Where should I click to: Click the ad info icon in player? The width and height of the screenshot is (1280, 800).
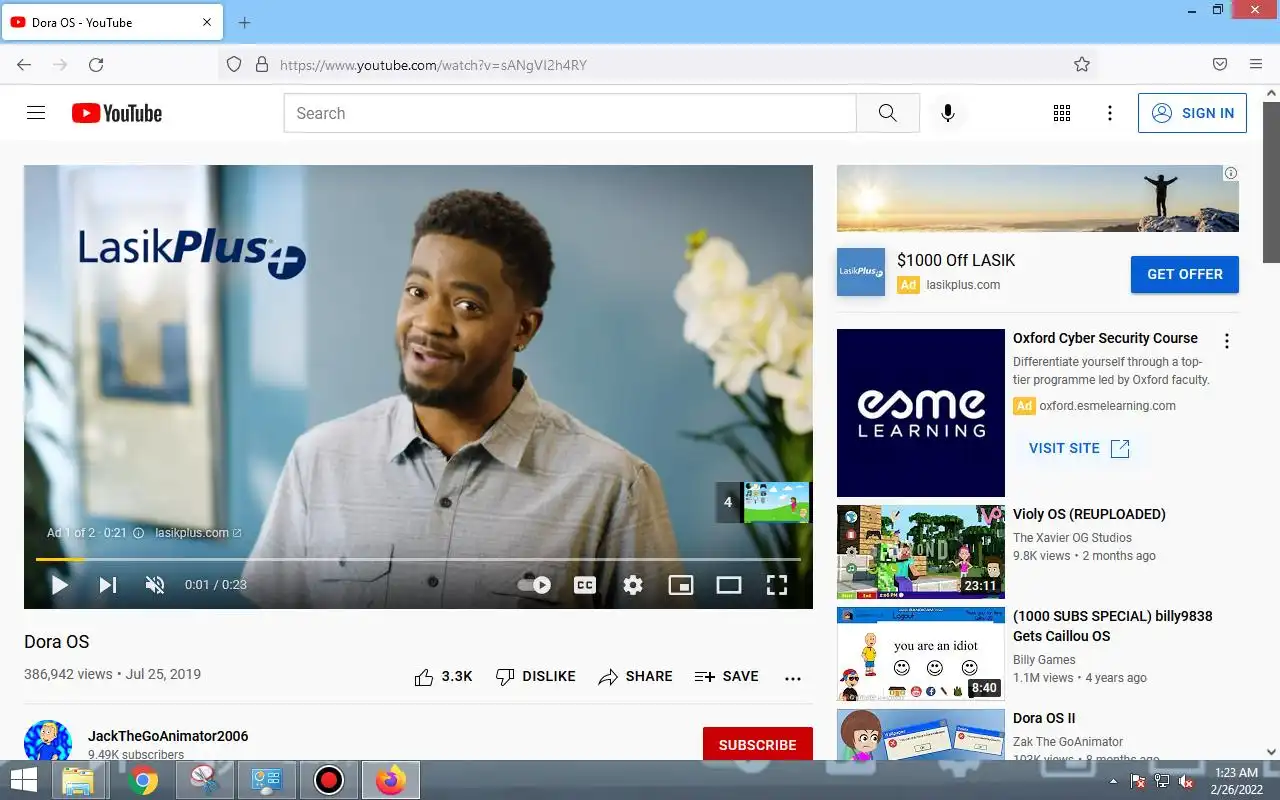139,533
